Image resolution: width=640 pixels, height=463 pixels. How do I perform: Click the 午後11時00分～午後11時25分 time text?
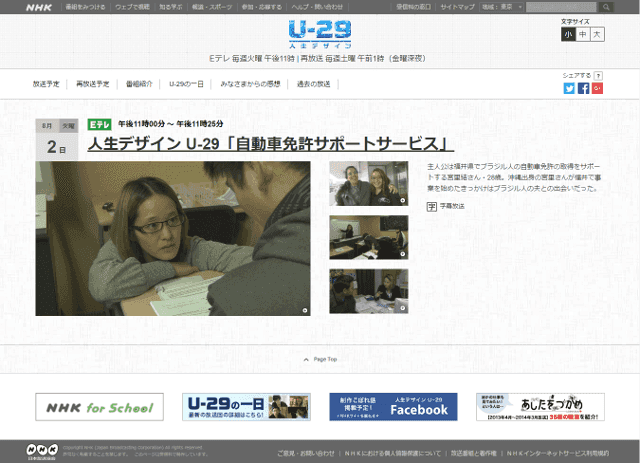171,124
